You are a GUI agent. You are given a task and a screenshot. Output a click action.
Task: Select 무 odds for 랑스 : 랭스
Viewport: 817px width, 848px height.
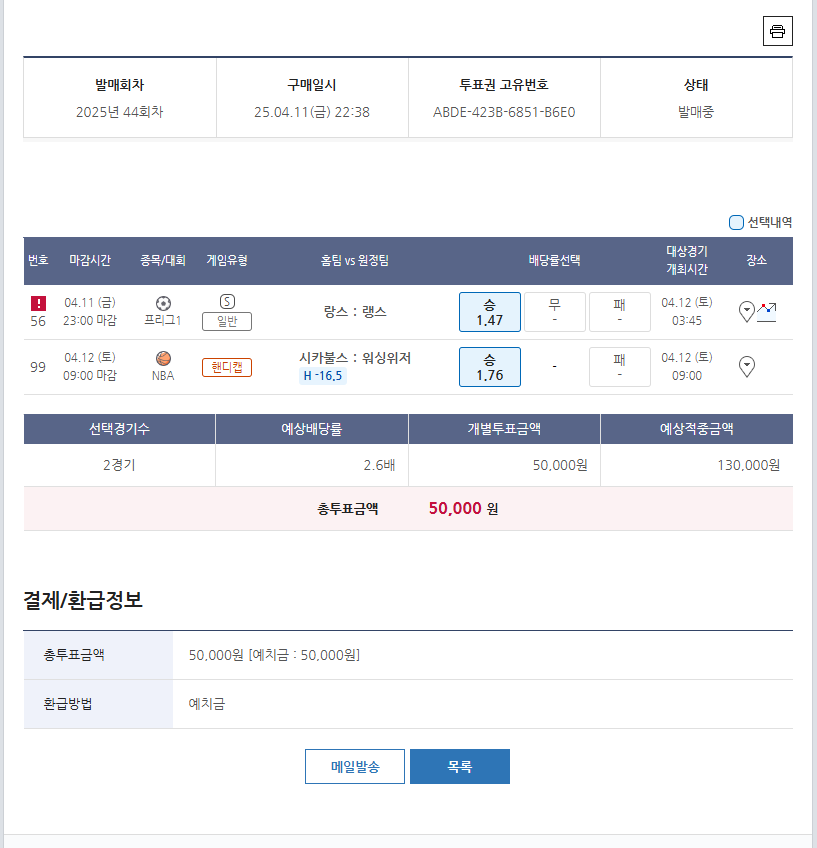coord(554,311)
